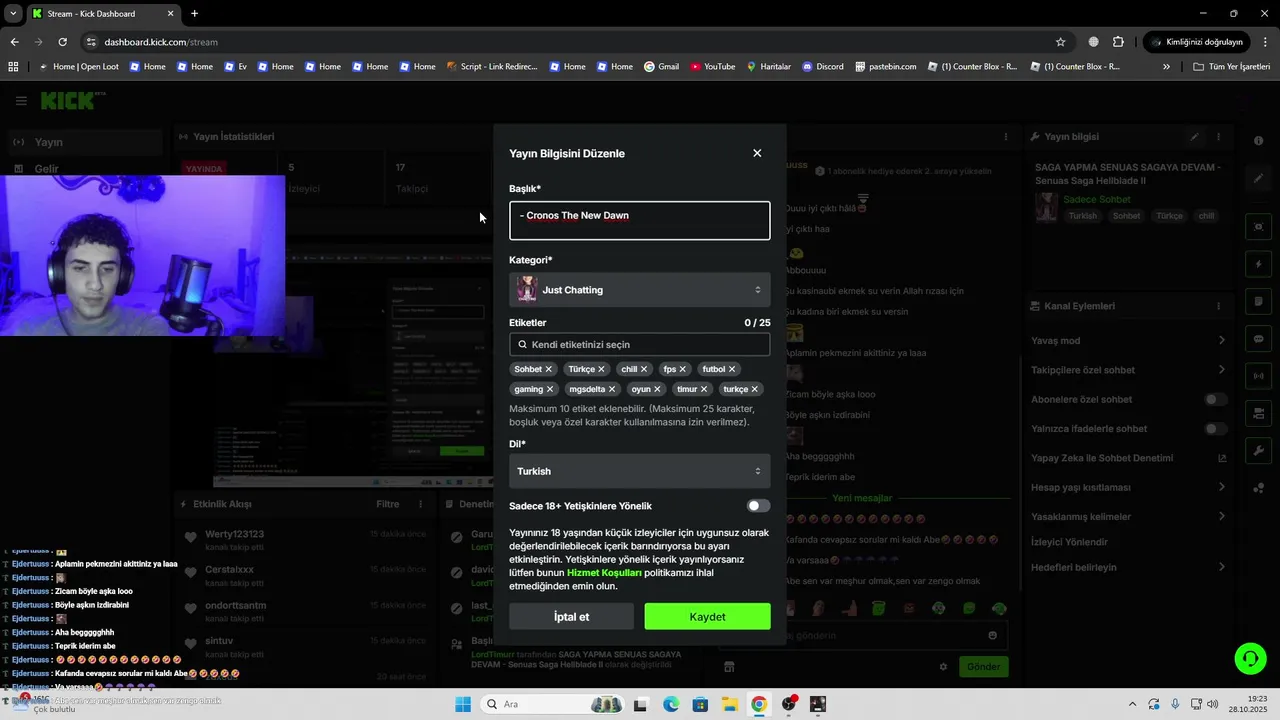Image resolution: width=1280 pixels, height=720 pixels.
Task: Open Microsoft Edge from the taskbar
Action: click(670, 704)
